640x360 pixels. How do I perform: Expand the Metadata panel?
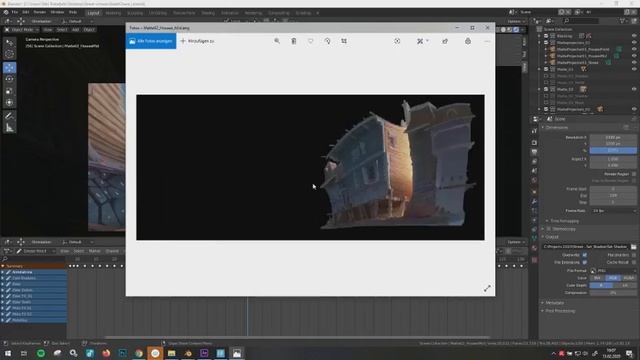pyautogui.click(x=554, y=303)
